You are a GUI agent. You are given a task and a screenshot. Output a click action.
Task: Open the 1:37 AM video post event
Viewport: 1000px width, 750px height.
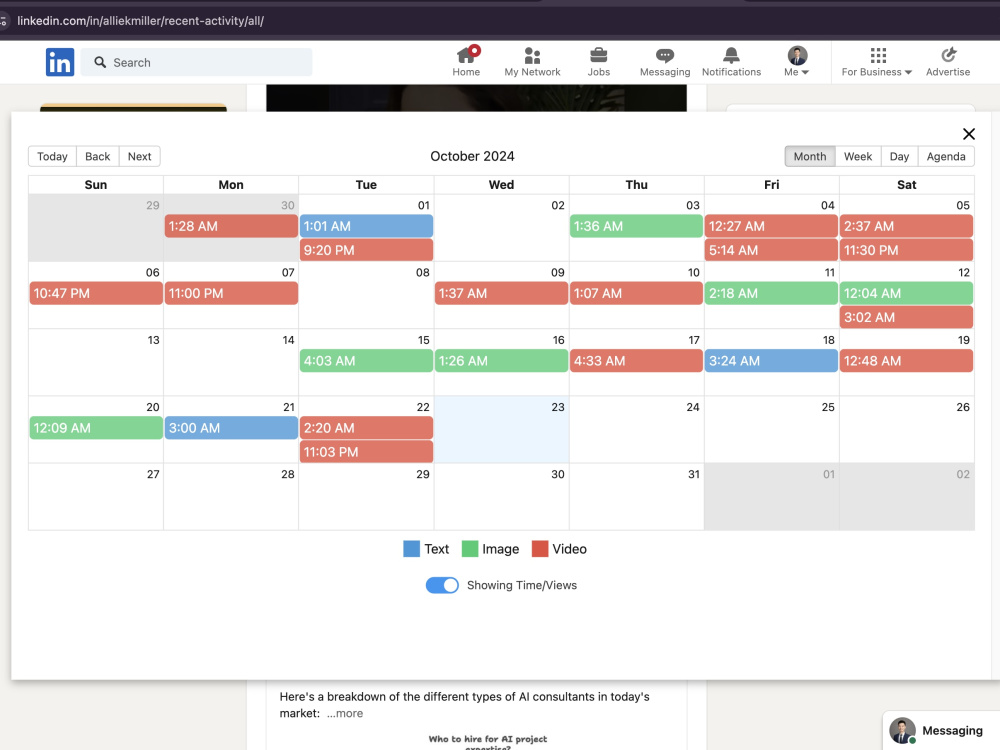(x=501, y=293)
